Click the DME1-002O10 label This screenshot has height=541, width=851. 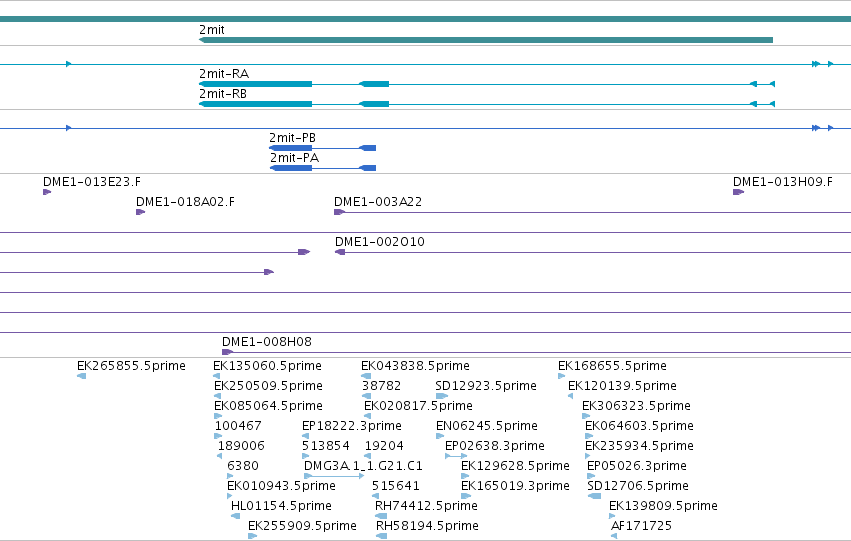coord(380,242)
